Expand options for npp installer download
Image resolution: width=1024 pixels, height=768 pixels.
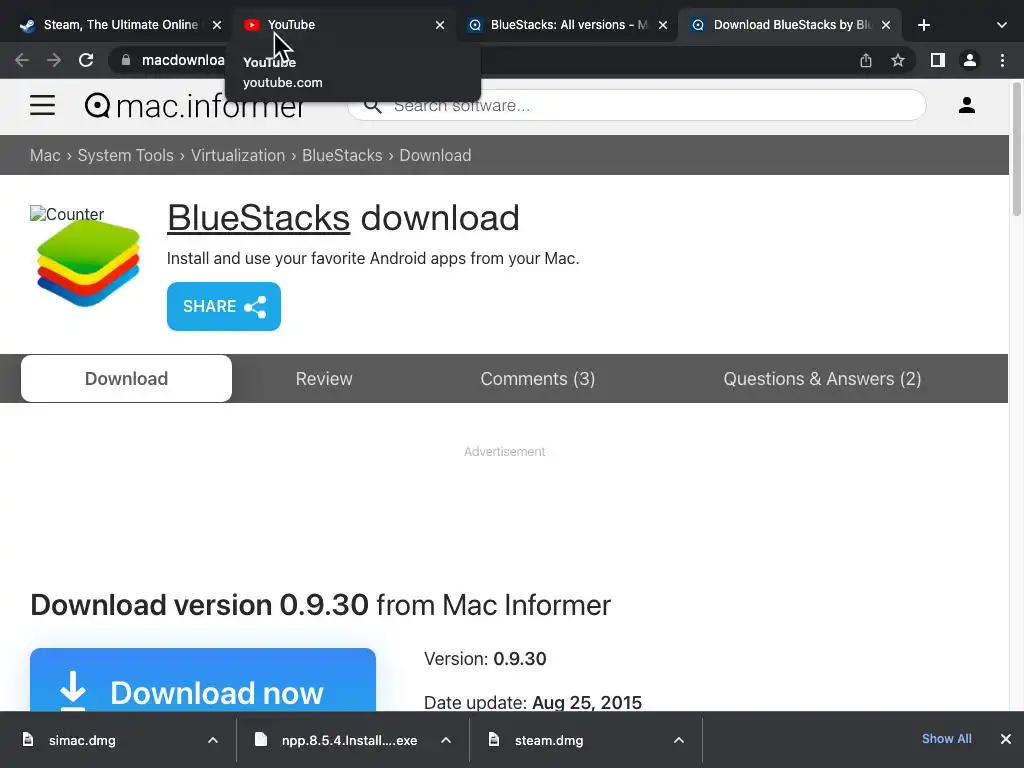(x=446, y=740)
